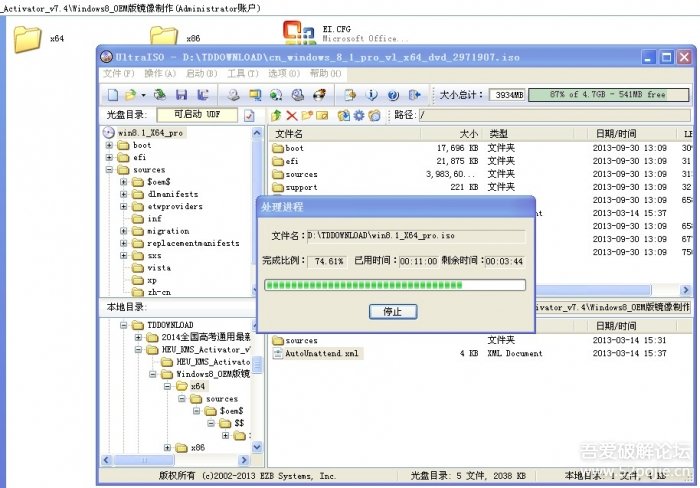The image size is (700, 488).
Task: Click the Convert image format icon
Action: (x=276, y=95)
